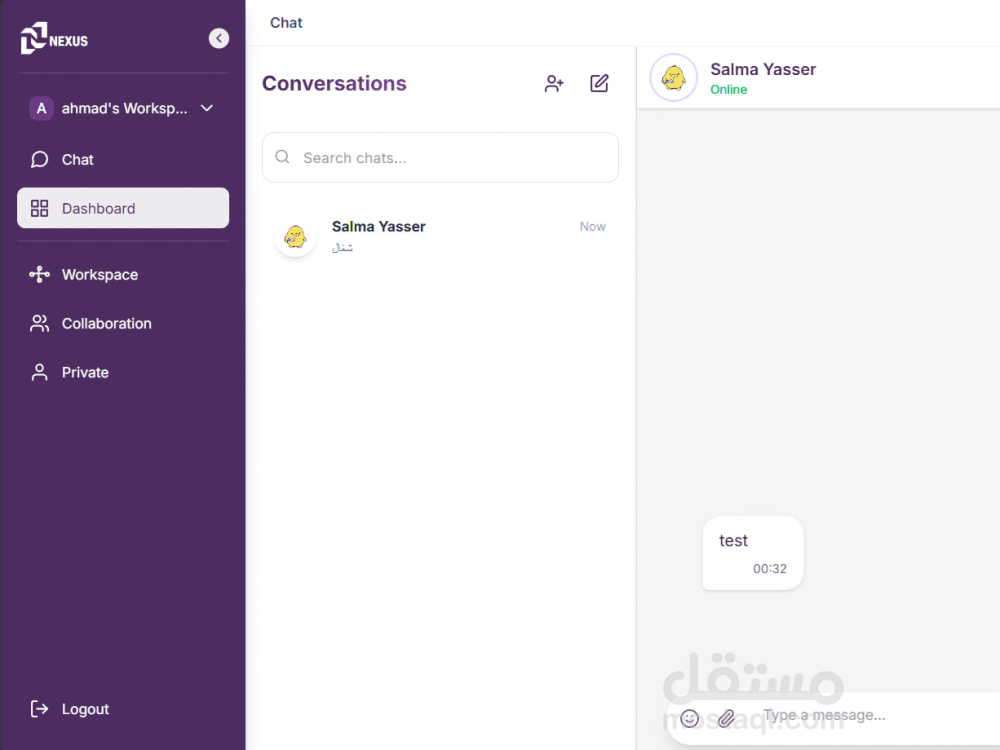Click the chat bubble icon in sidebar

click(x=40, y=159)
